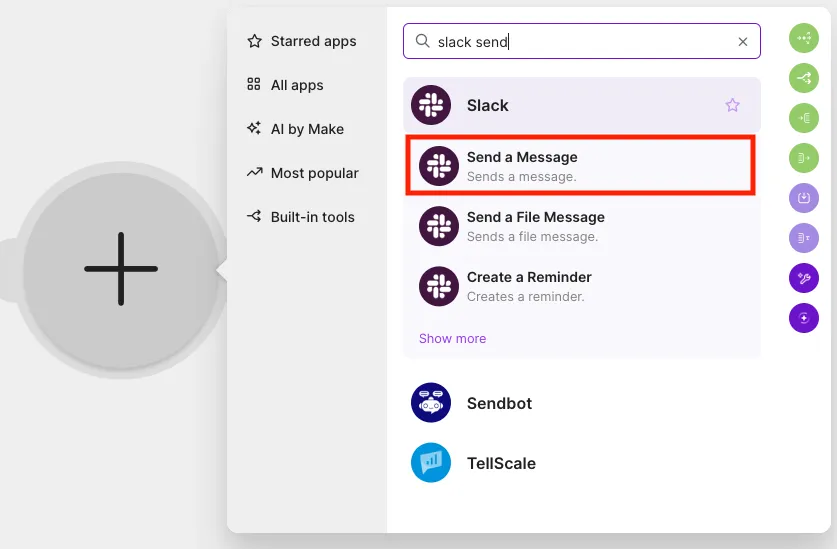Click the green iterator icon
The width and height of the screenshot is (837, 549).
click(803, 158)
